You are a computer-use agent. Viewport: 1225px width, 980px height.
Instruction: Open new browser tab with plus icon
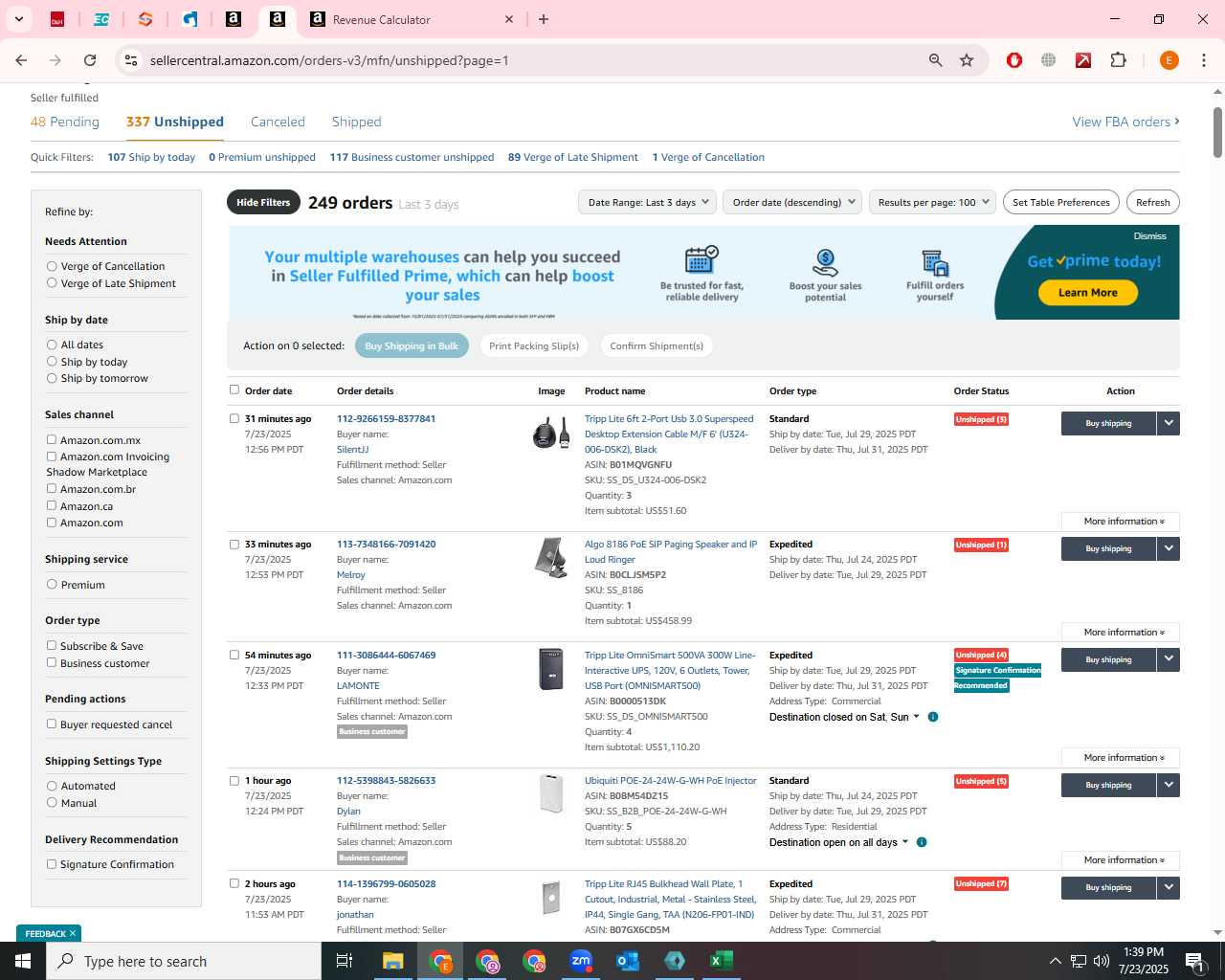[544, 19]
